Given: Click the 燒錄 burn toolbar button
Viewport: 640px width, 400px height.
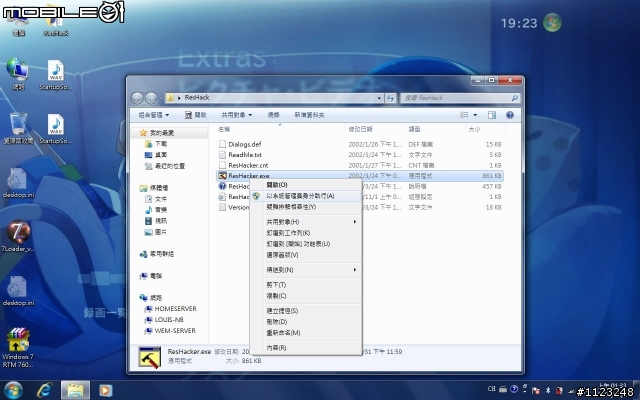Looking at the screenshot, I should point(273,115).
